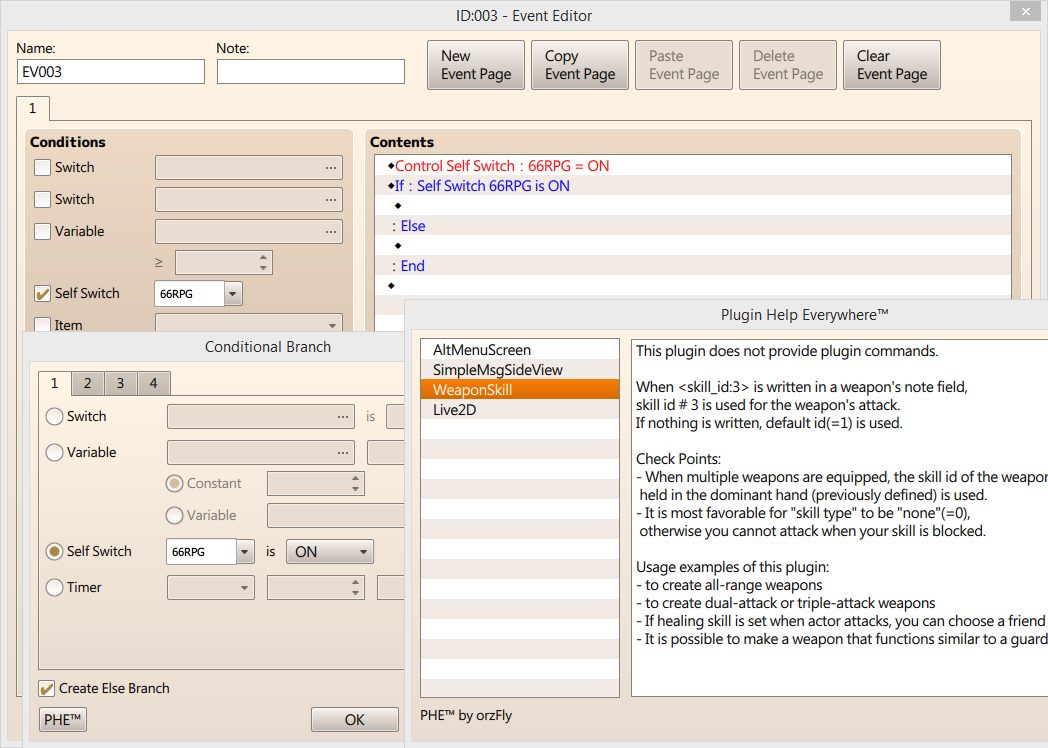Switch to Conditional Branch tab 2

coord(88,383)
